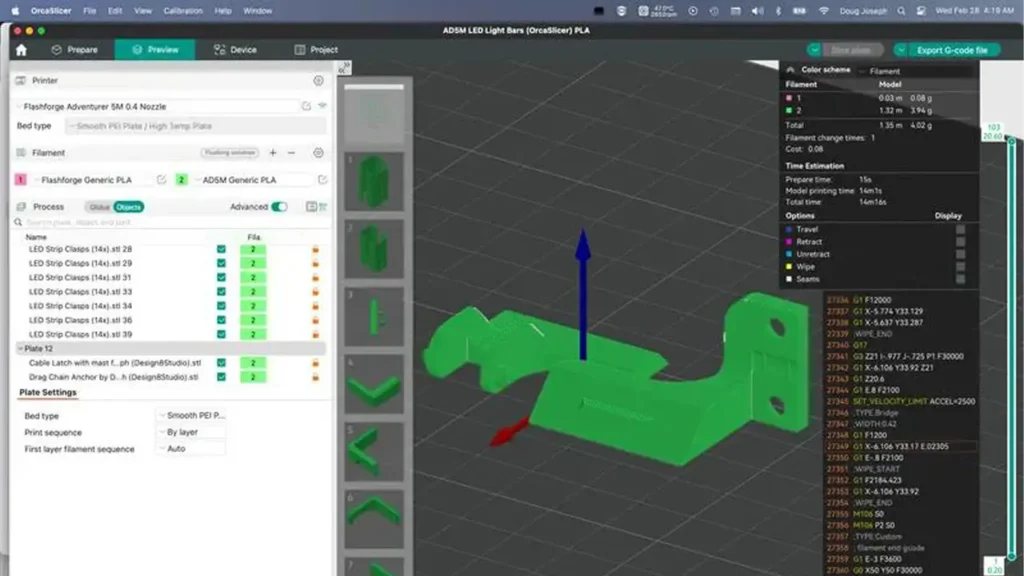Open macOS Control Center icon

click(921, 11)
